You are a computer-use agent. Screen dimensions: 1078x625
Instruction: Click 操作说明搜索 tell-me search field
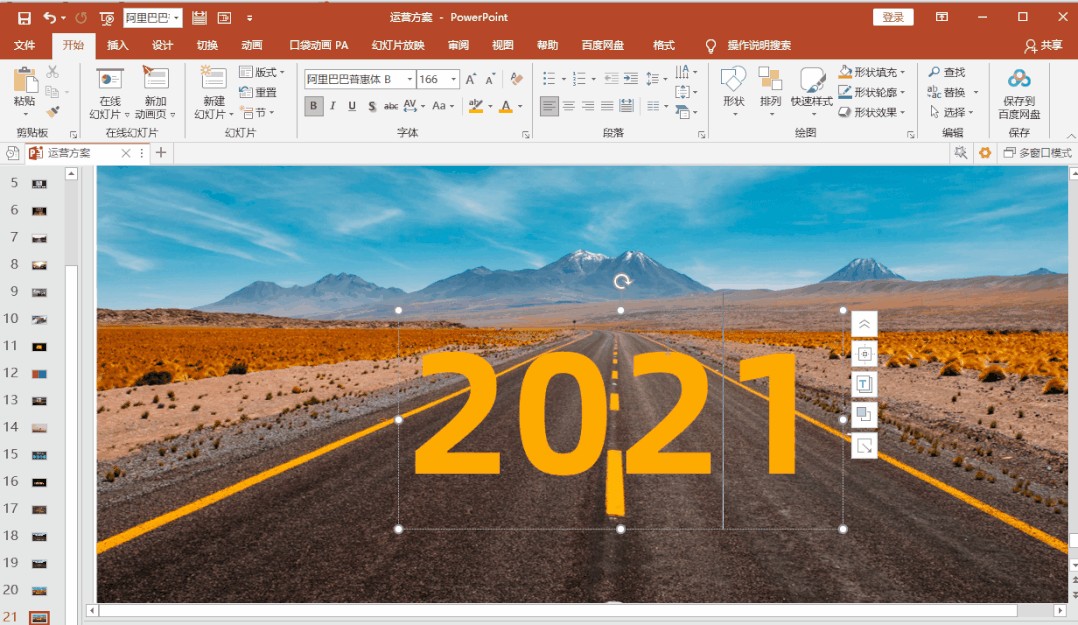coord(759,45)
